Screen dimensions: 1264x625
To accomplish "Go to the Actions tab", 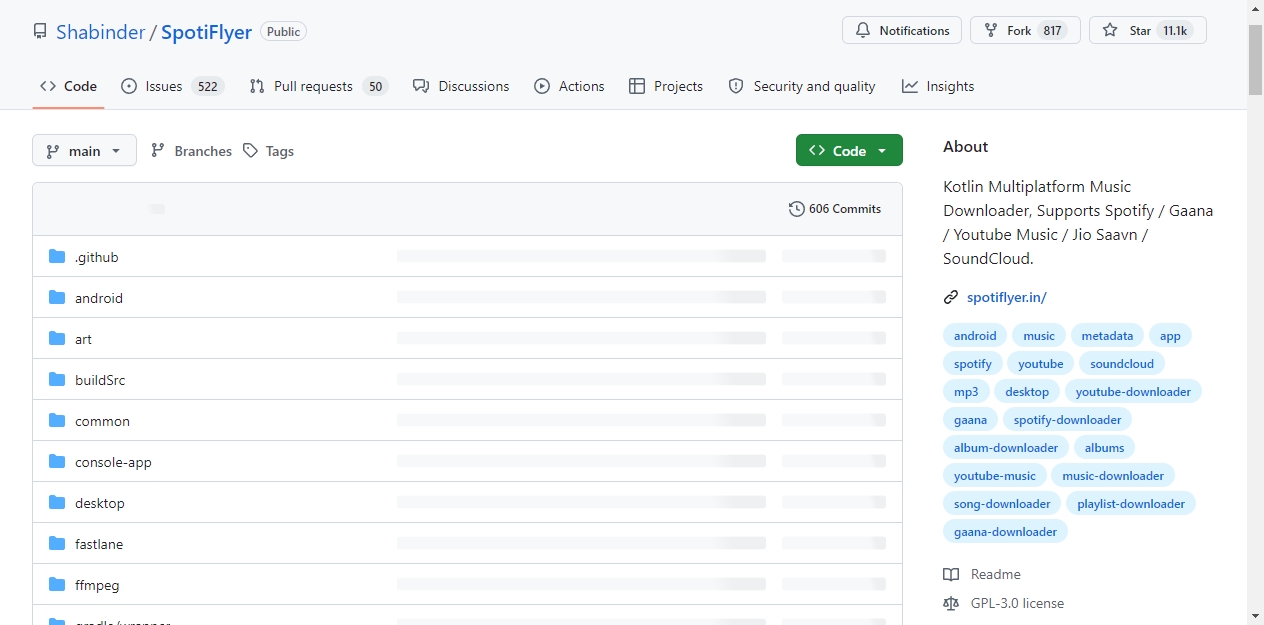I will pos(569,86).
